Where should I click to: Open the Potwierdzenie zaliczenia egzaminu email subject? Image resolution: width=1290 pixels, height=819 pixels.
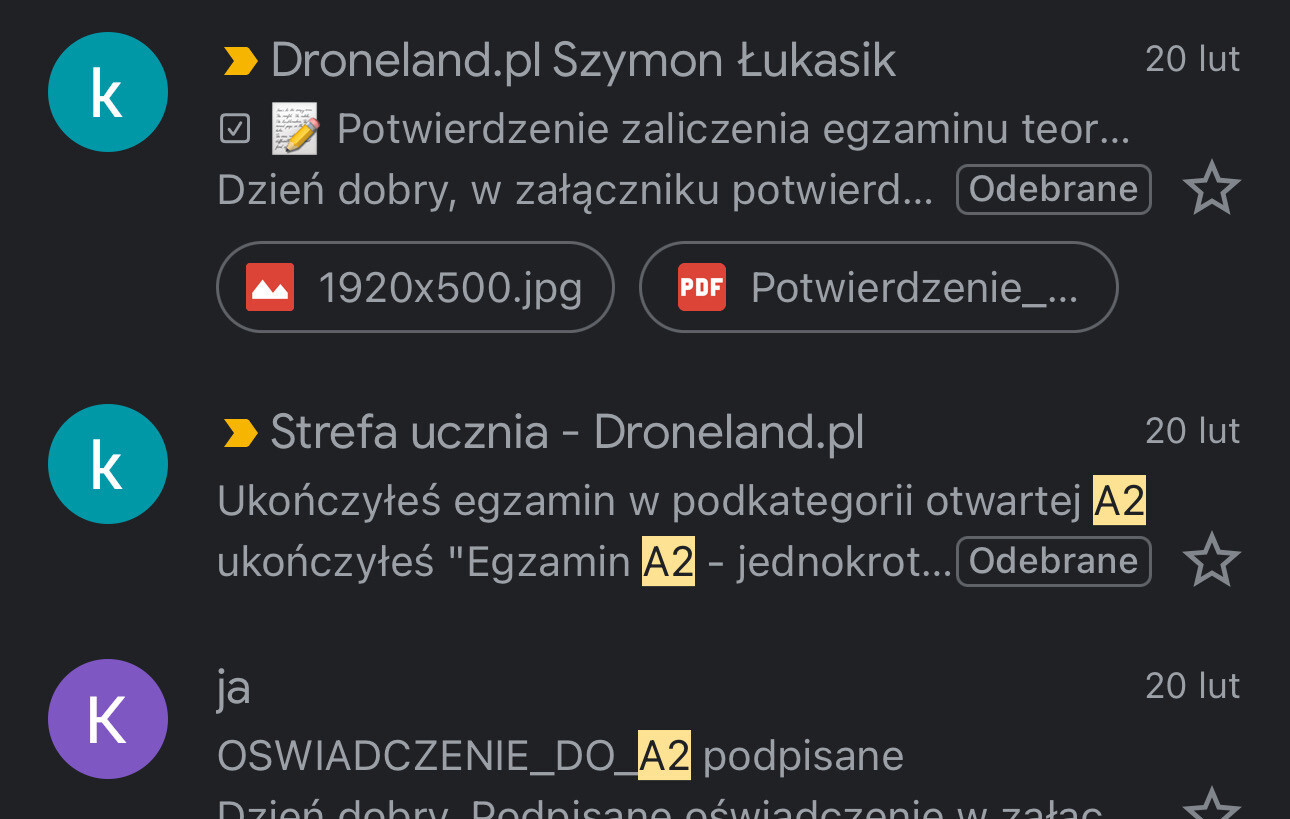click(x=733, y=130)
